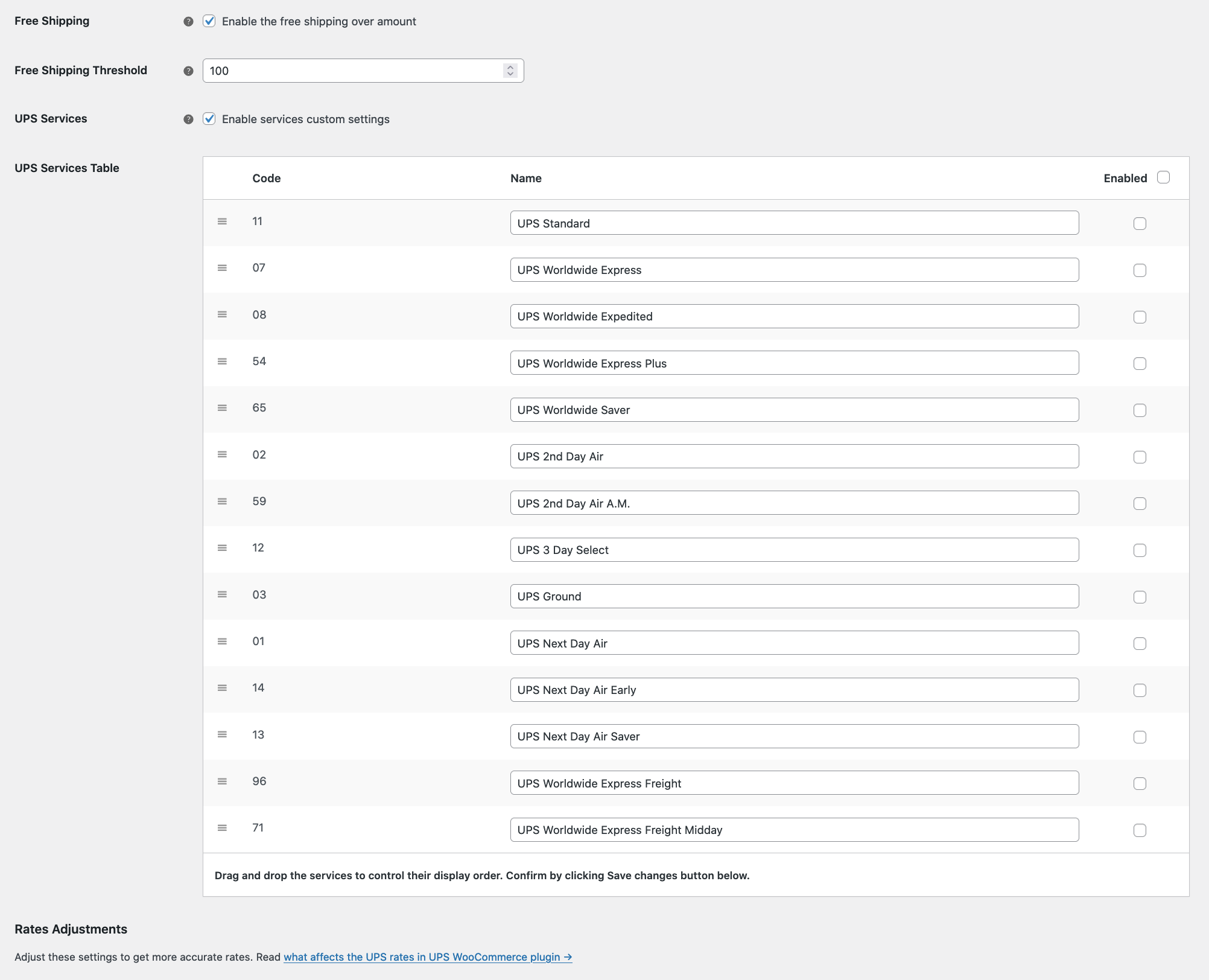Screen dimensions: 1209x980
Task: Grab the drag handle for code 01 row
Action: click(222, 641)
